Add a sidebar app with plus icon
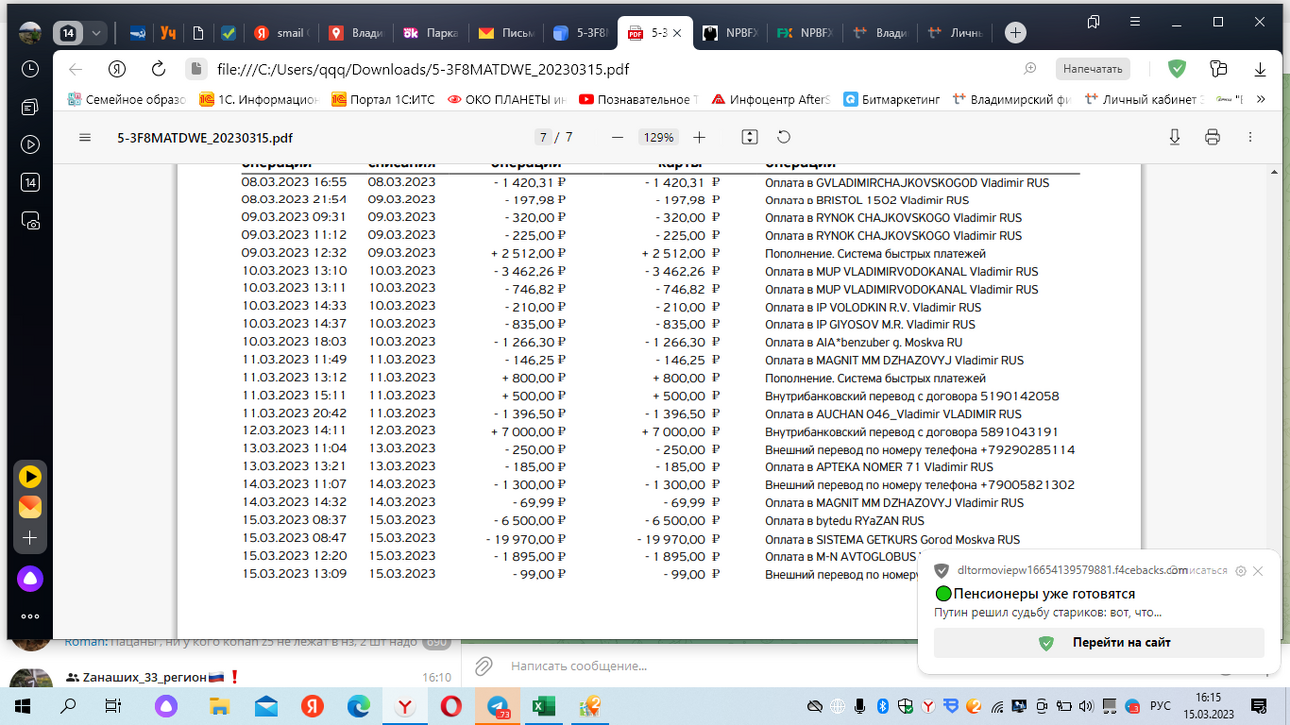 tap(30, 538)
